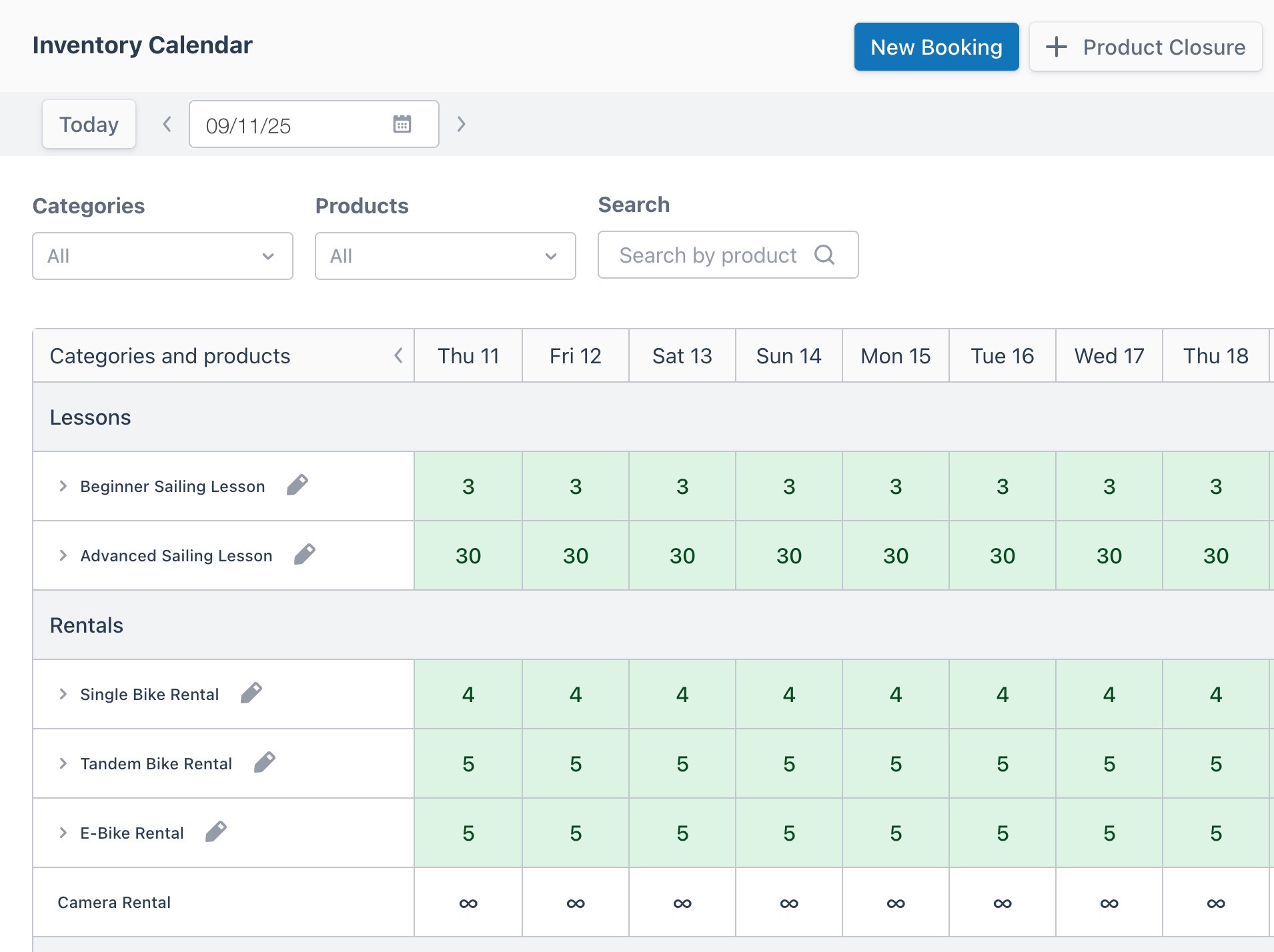Jump to Today in the calendar
Viewport: 1274px width, 952px height.
click(x=89, y=124)
